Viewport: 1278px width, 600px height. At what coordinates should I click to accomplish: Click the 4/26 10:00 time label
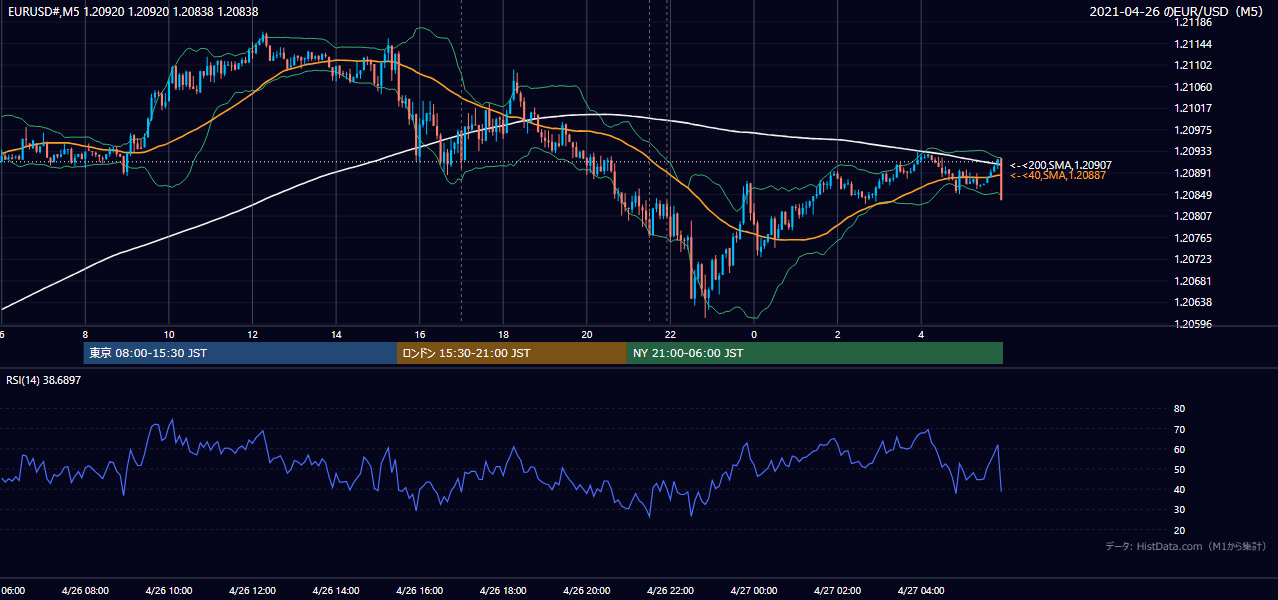point(169,590)
